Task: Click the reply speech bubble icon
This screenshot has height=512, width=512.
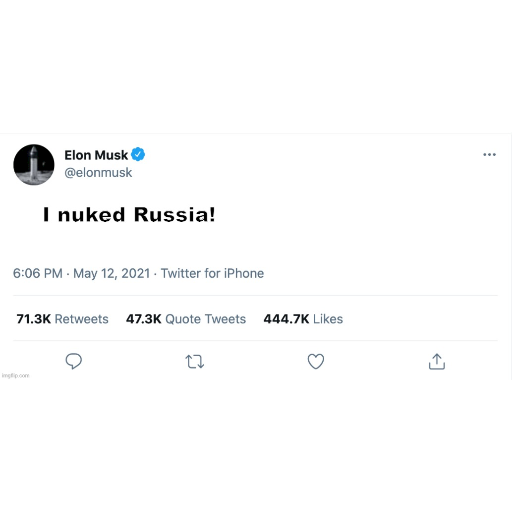Action: (74, 361)
